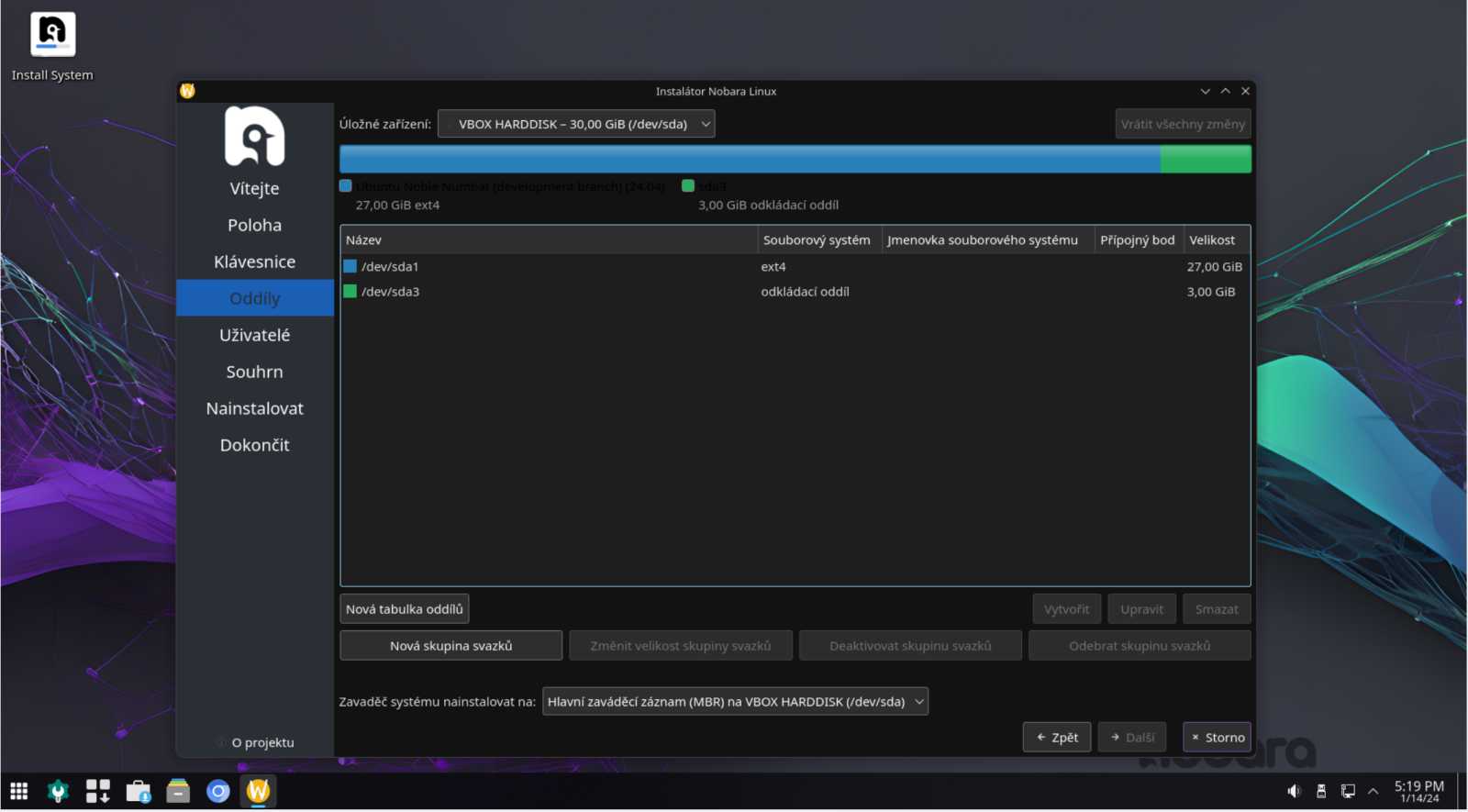Viewport: 1468px width, 812px height.
Task: Go to the Souhrn step
Action: click(x=255, y=372)
